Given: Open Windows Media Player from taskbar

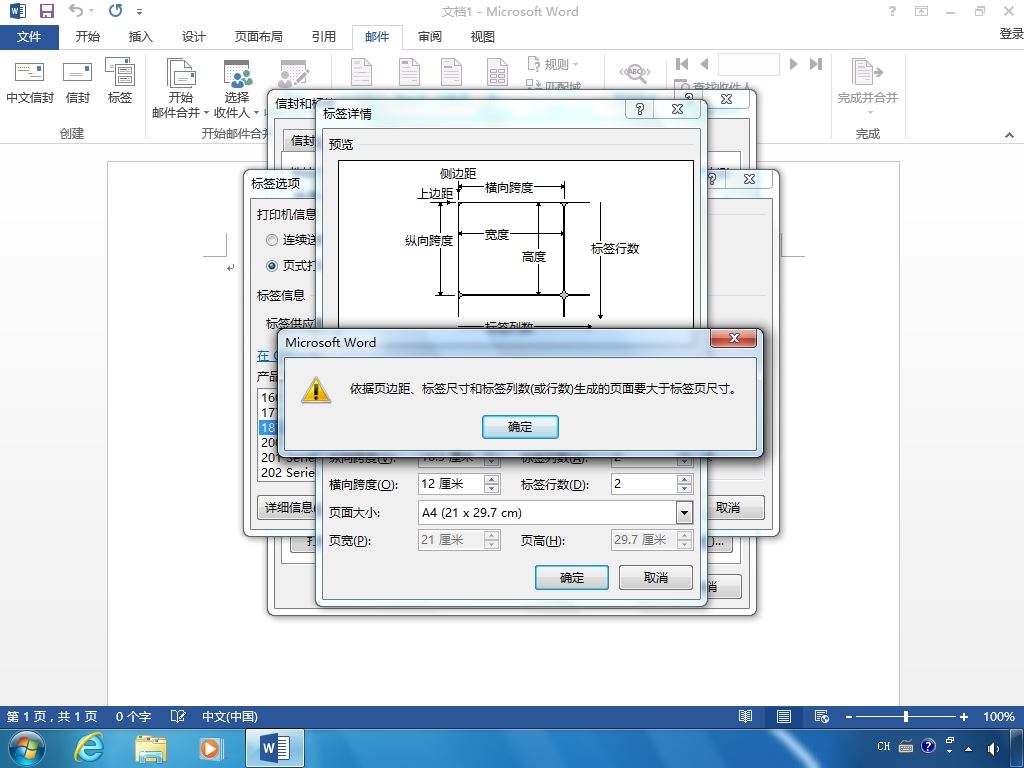Looking at the screenshot, I should [x=210, y=748].
